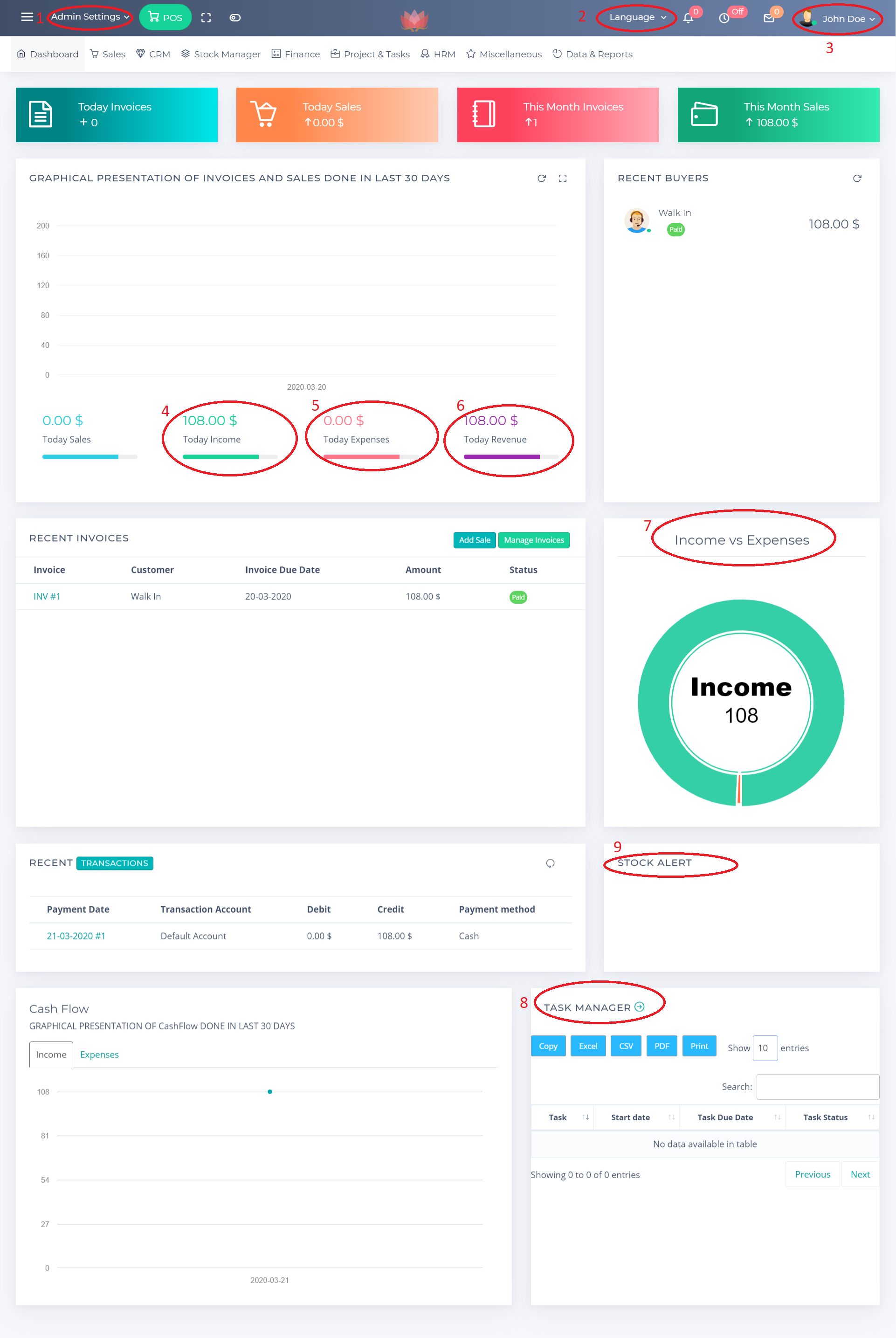
Task: Click the Task Manager search field
Action: point(817,1087)
